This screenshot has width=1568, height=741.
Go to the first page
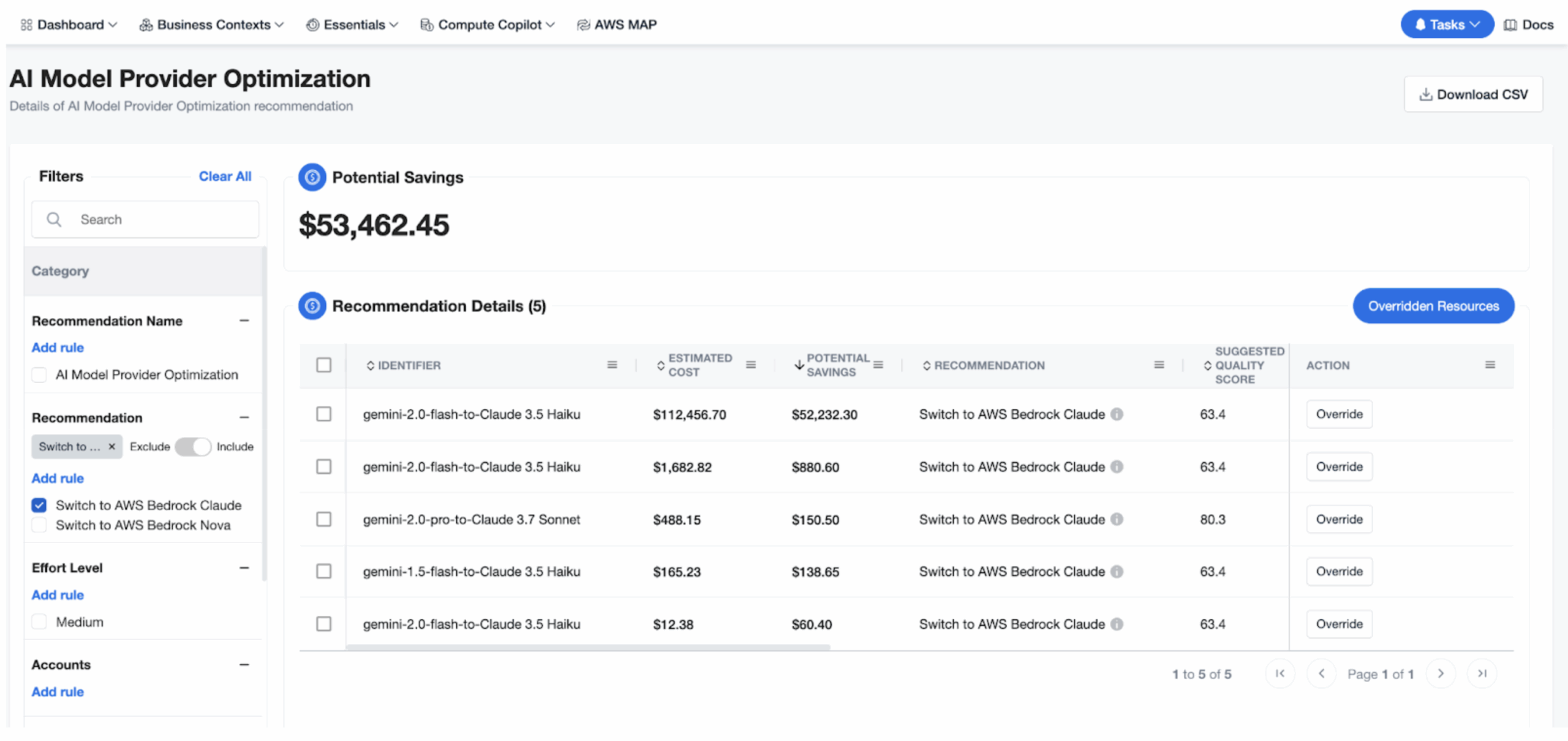1280,674
